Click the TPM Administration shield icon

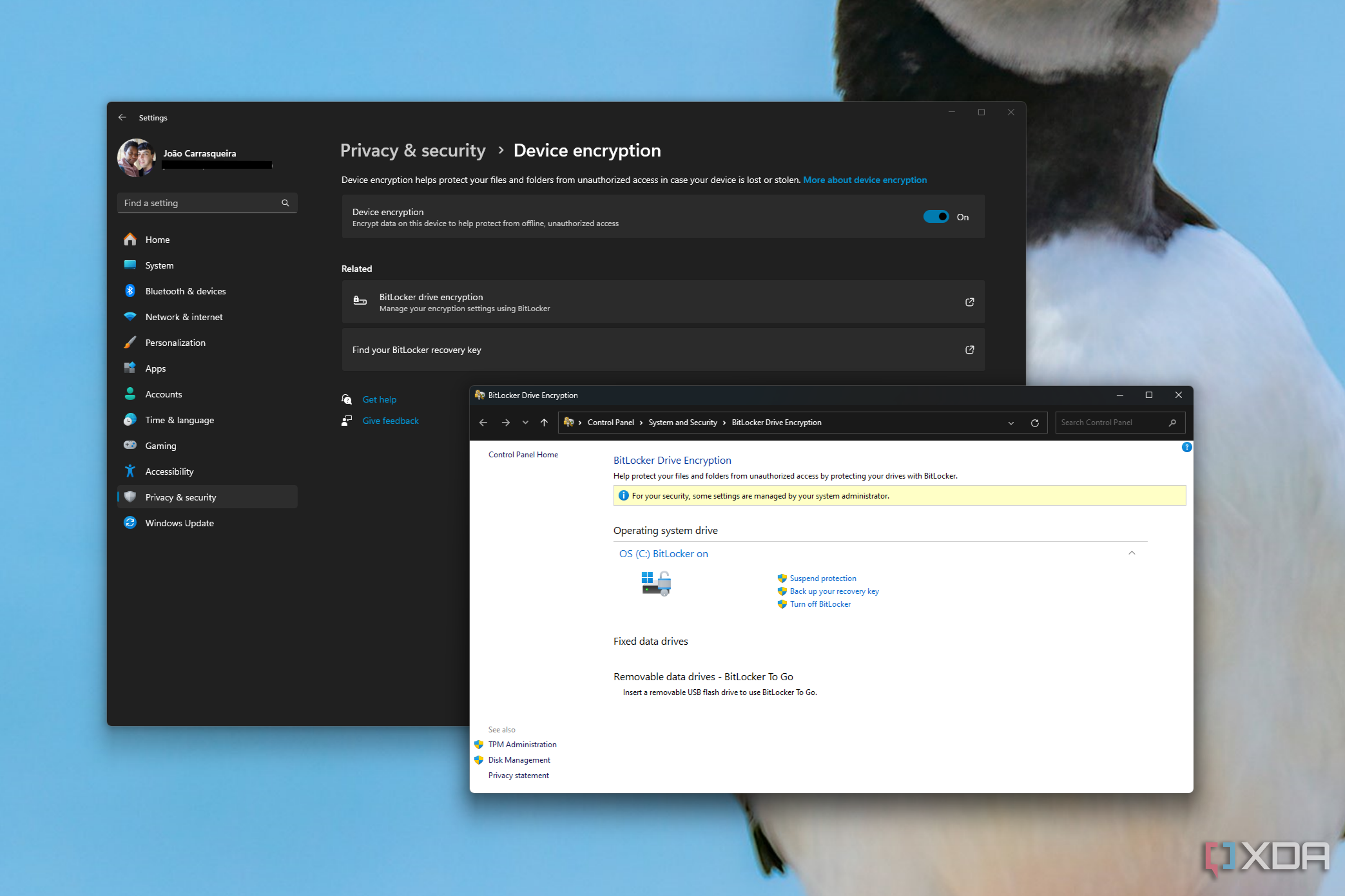click(x=480, y=743)
